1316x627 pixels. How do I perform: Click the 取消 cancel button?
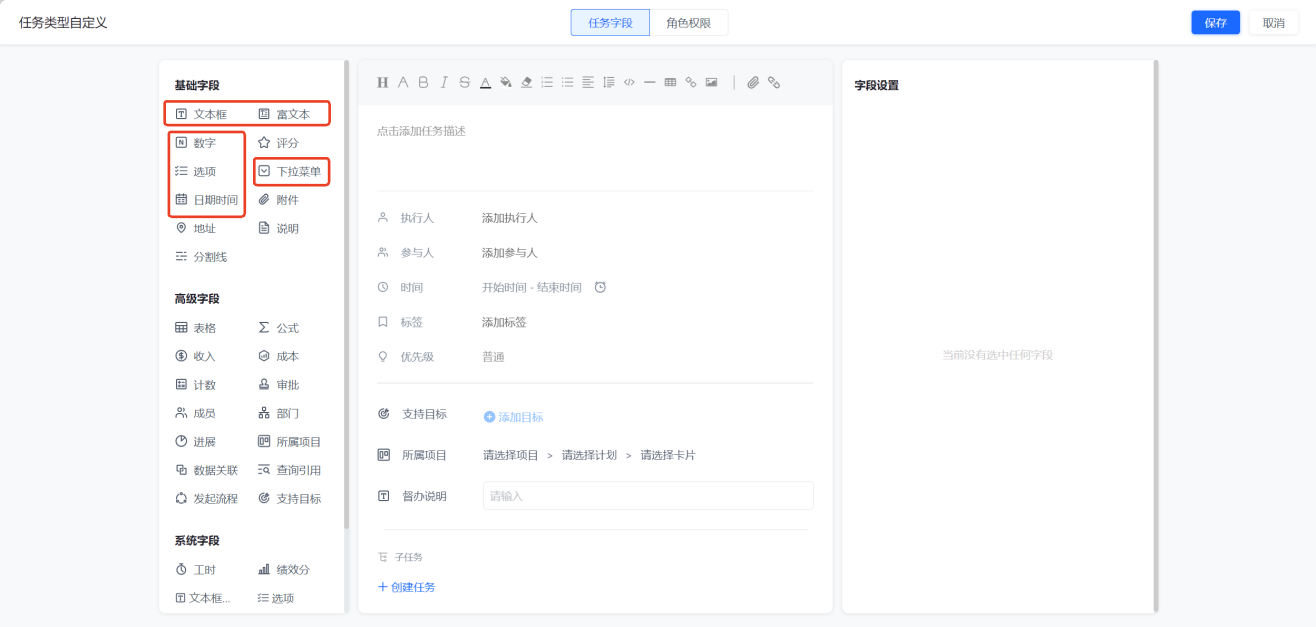[x=1273, y=23]
